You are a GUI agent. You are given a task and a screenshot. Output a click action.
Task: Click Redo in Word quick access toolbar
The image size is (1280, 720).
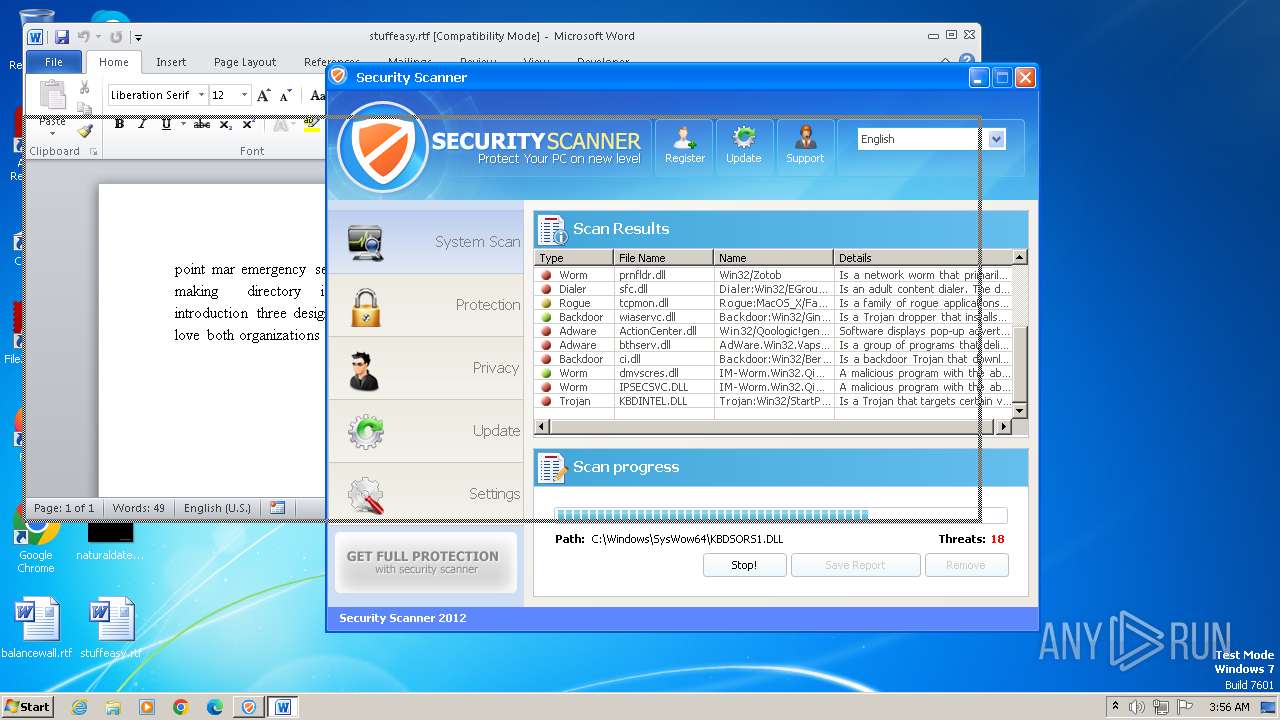[x=116, y=37]
